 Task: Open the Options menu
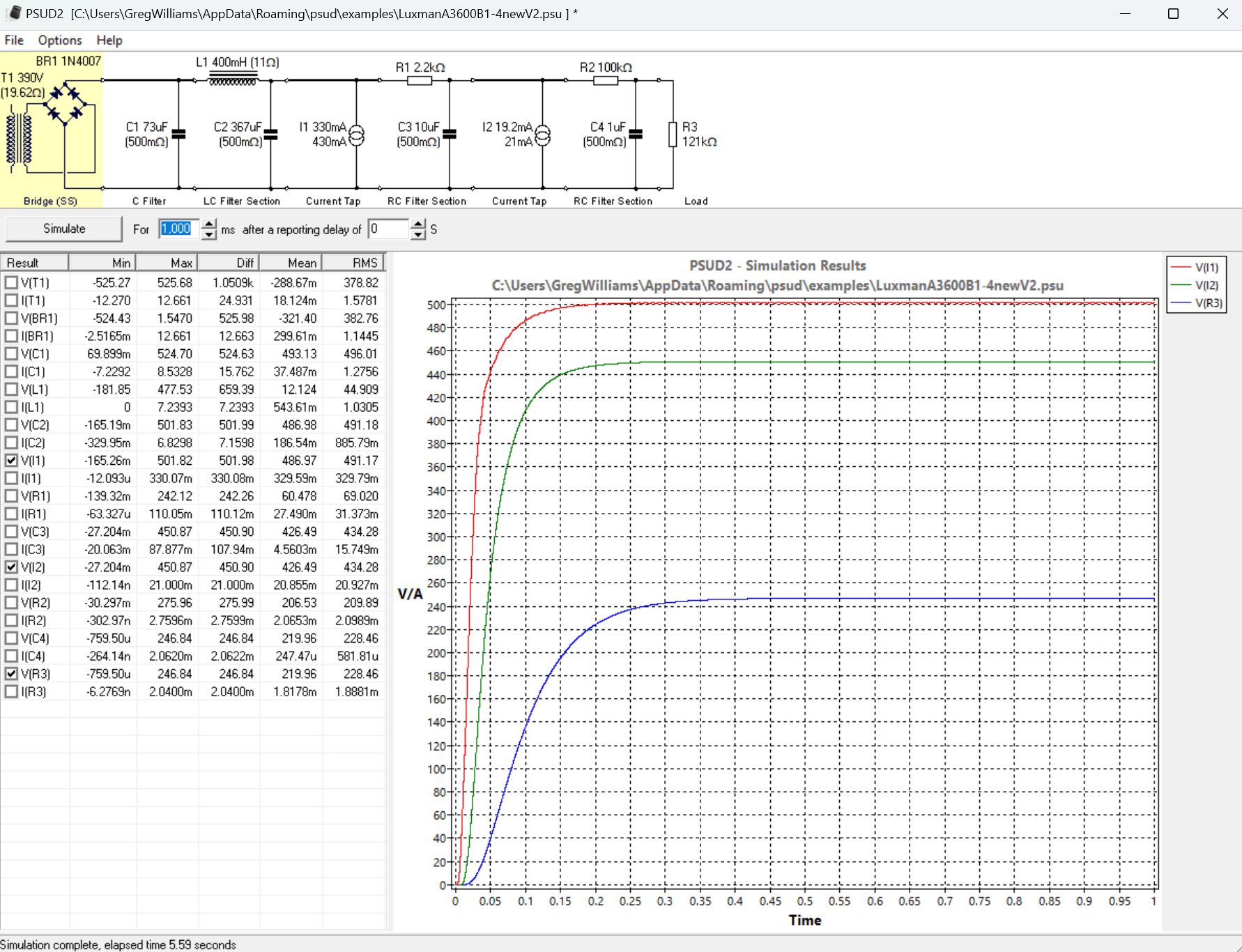[60, 40]
